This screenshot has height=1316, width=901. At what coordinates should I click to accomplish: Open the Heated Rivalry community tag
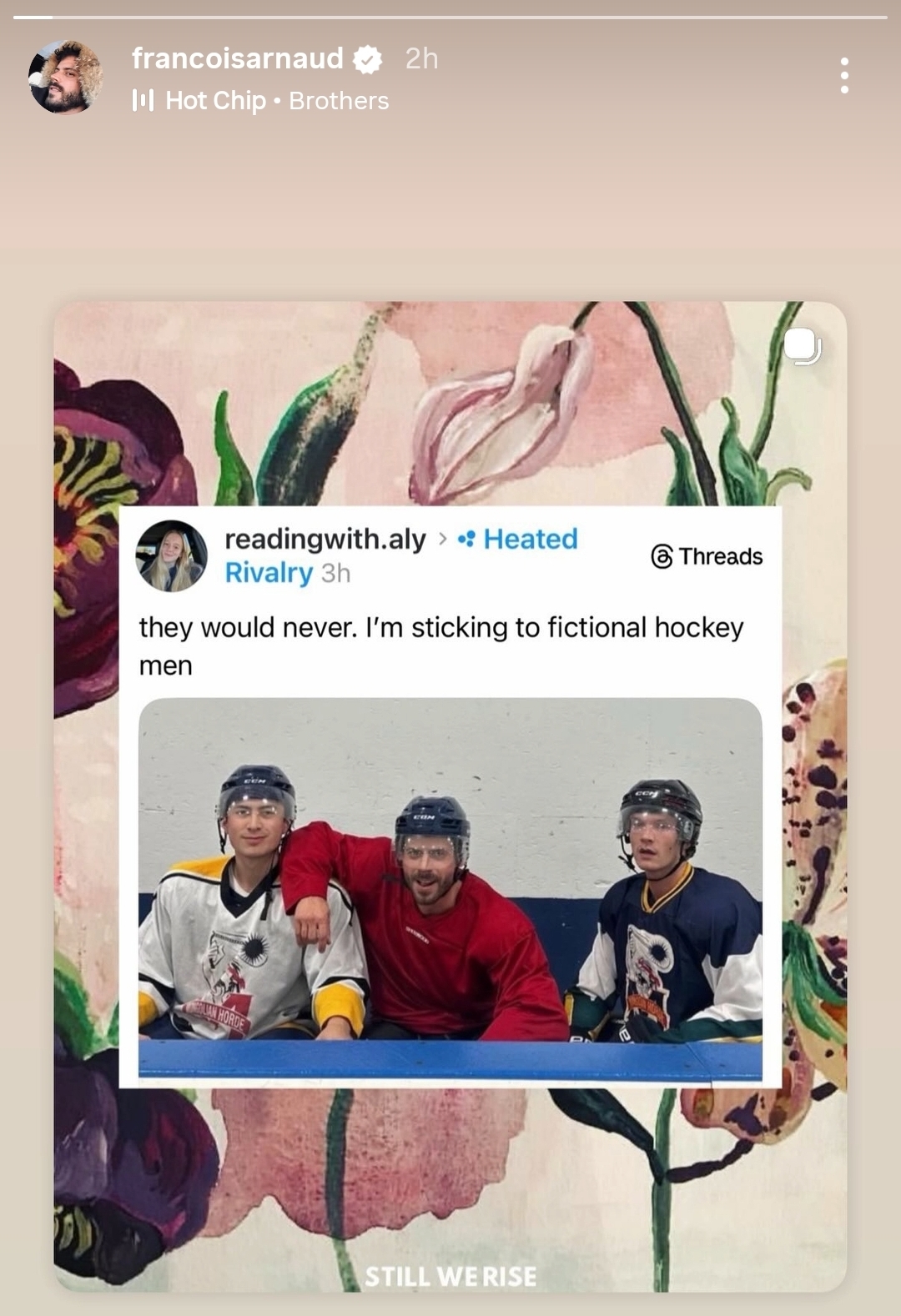(x=401, y=556)
